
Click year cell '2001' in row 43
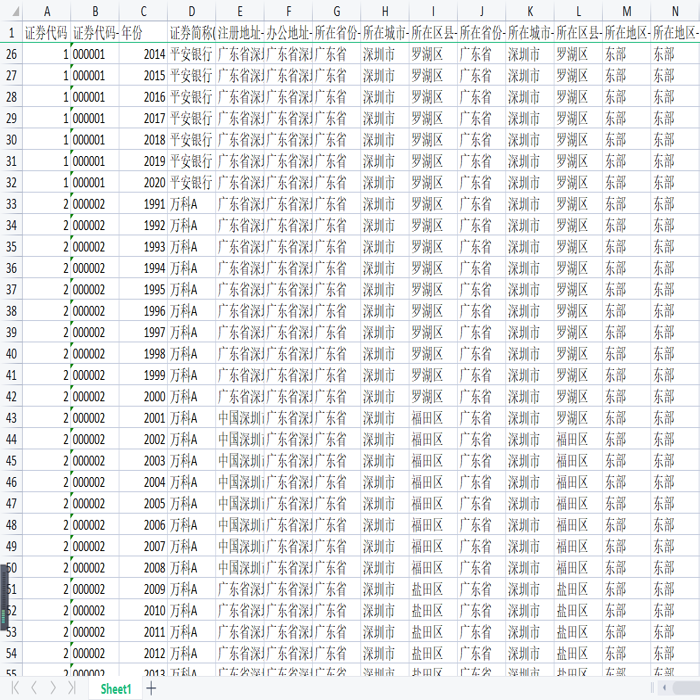click(x=143, y=418)
